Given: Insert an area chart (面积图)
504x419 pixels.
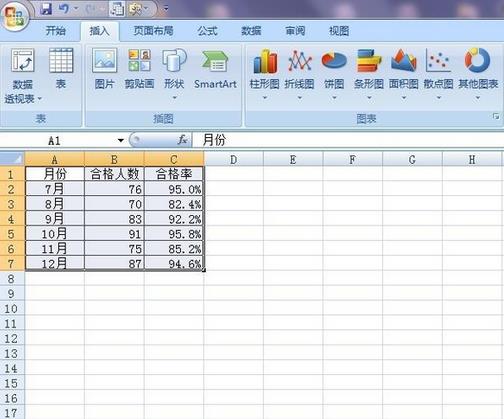Looking at the screenshot, I should [x=403, y=74].
